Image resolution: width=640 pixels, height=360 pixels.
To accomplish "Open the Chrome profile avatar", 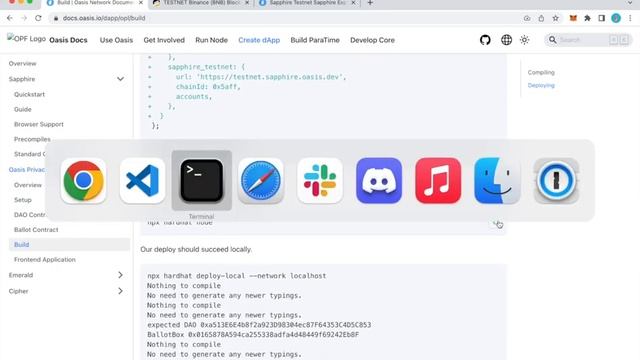I will (x=616, y=18).
